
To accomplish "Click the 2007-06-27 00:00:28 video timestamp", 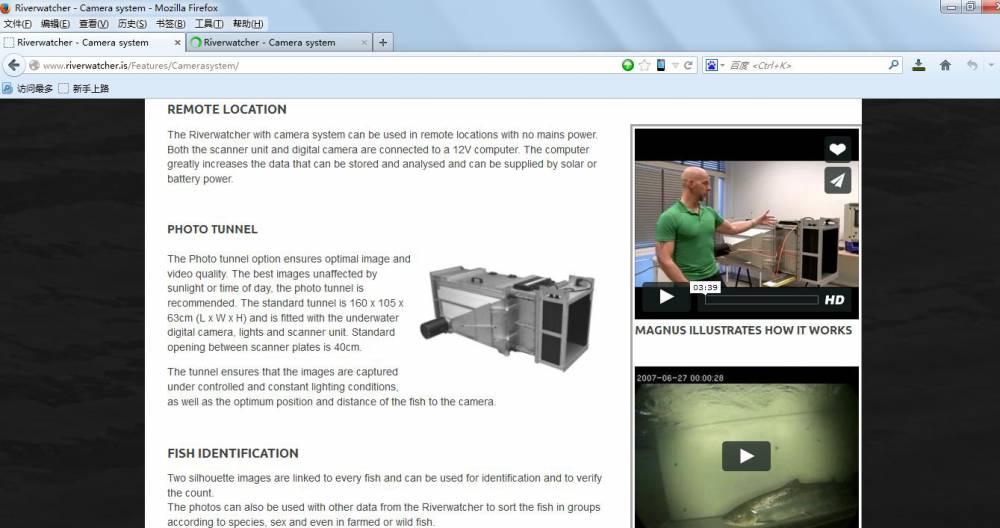I will [680, 378].
